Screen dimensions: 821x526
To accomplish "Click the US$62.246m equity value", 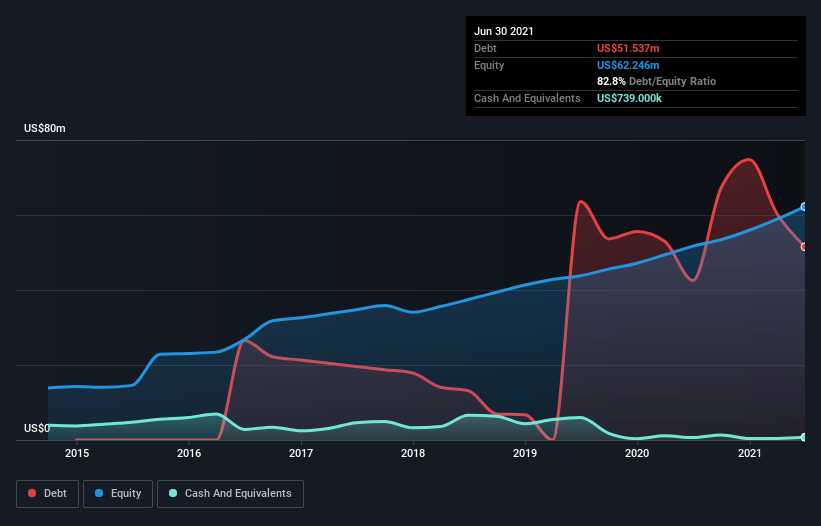I will (x=628, y=65).
